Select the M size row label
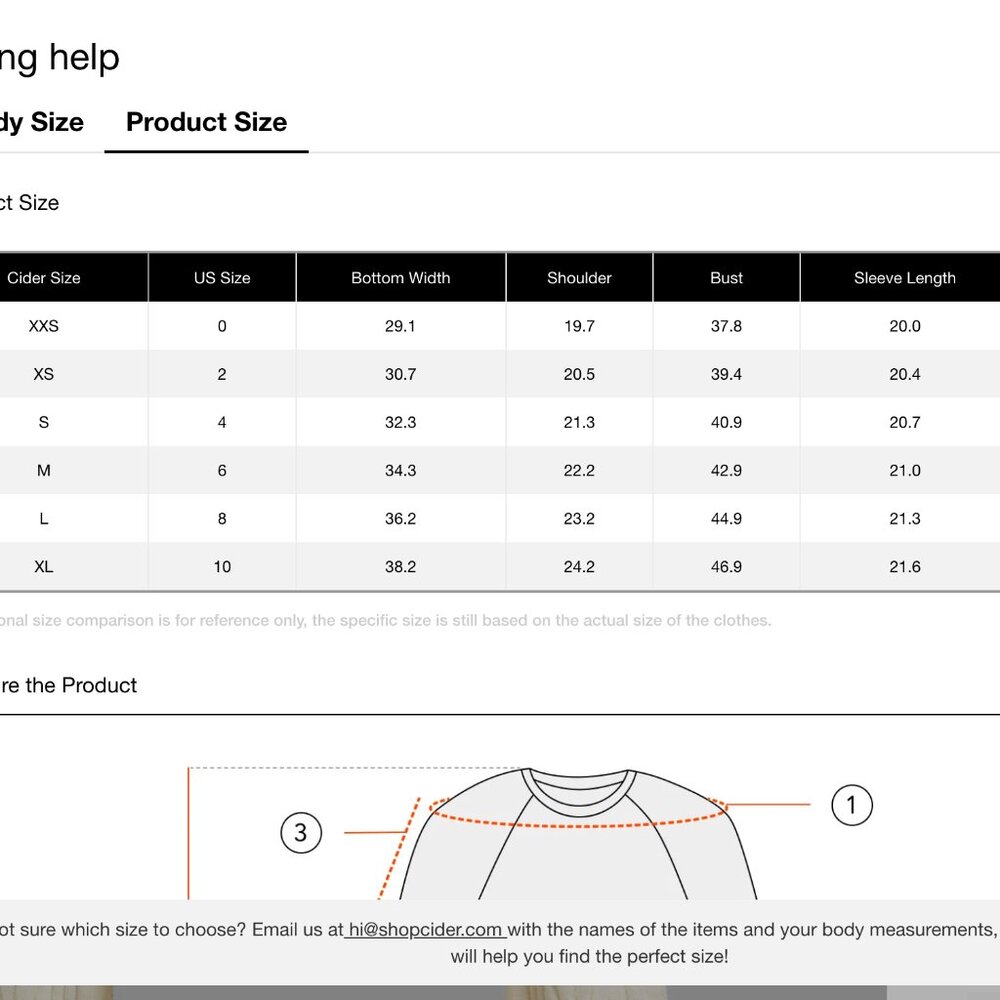The width and height of the screenshot is (1000, 1000). (43, 470)
